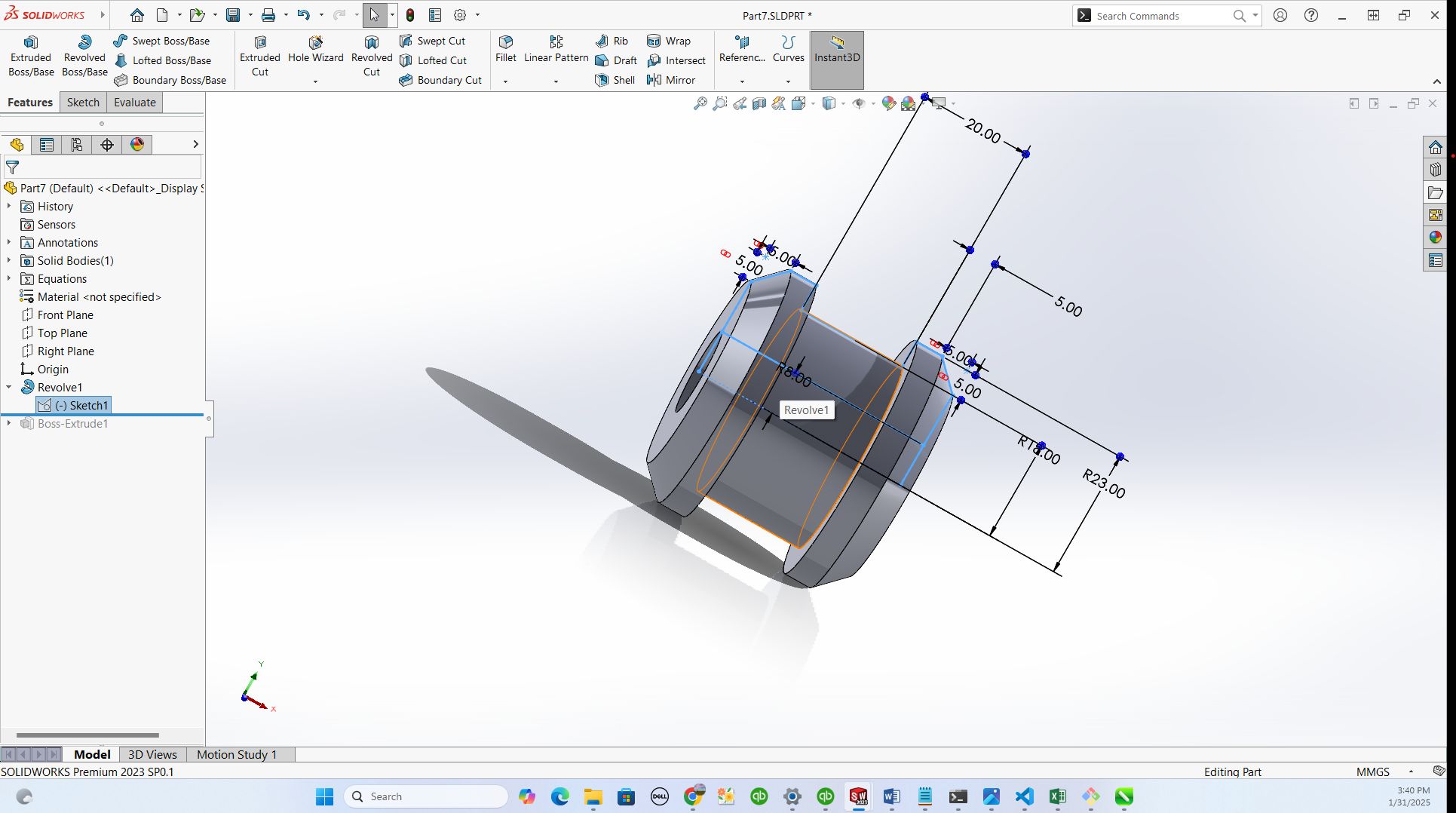Select the Revolved Boss/Base tool
Viewport: 1456px width, 813px height.
pyautogui.click(x=84, y=57)
